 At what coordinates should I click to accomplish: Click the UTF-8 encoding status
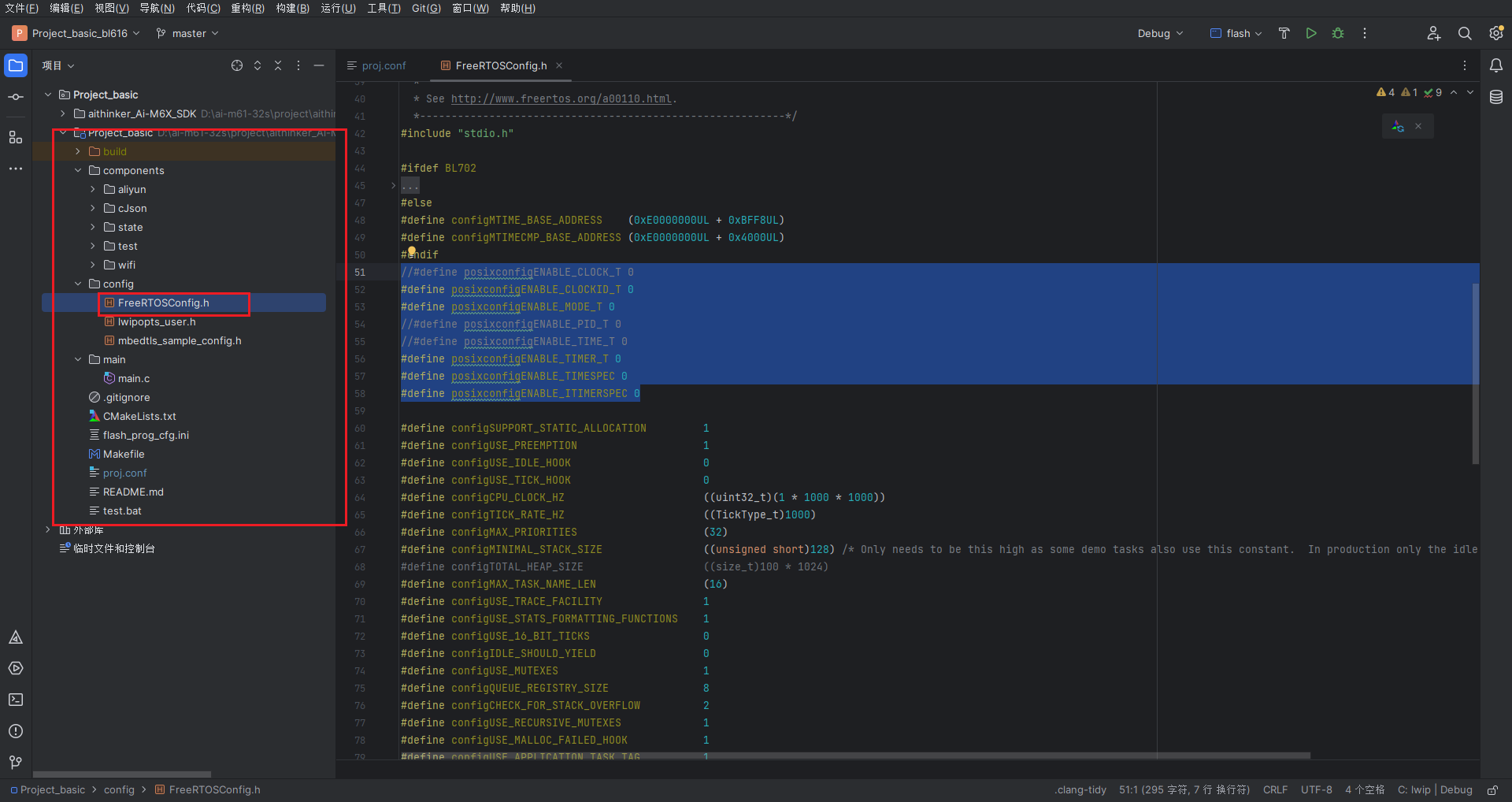click(x=1316, y=789)
